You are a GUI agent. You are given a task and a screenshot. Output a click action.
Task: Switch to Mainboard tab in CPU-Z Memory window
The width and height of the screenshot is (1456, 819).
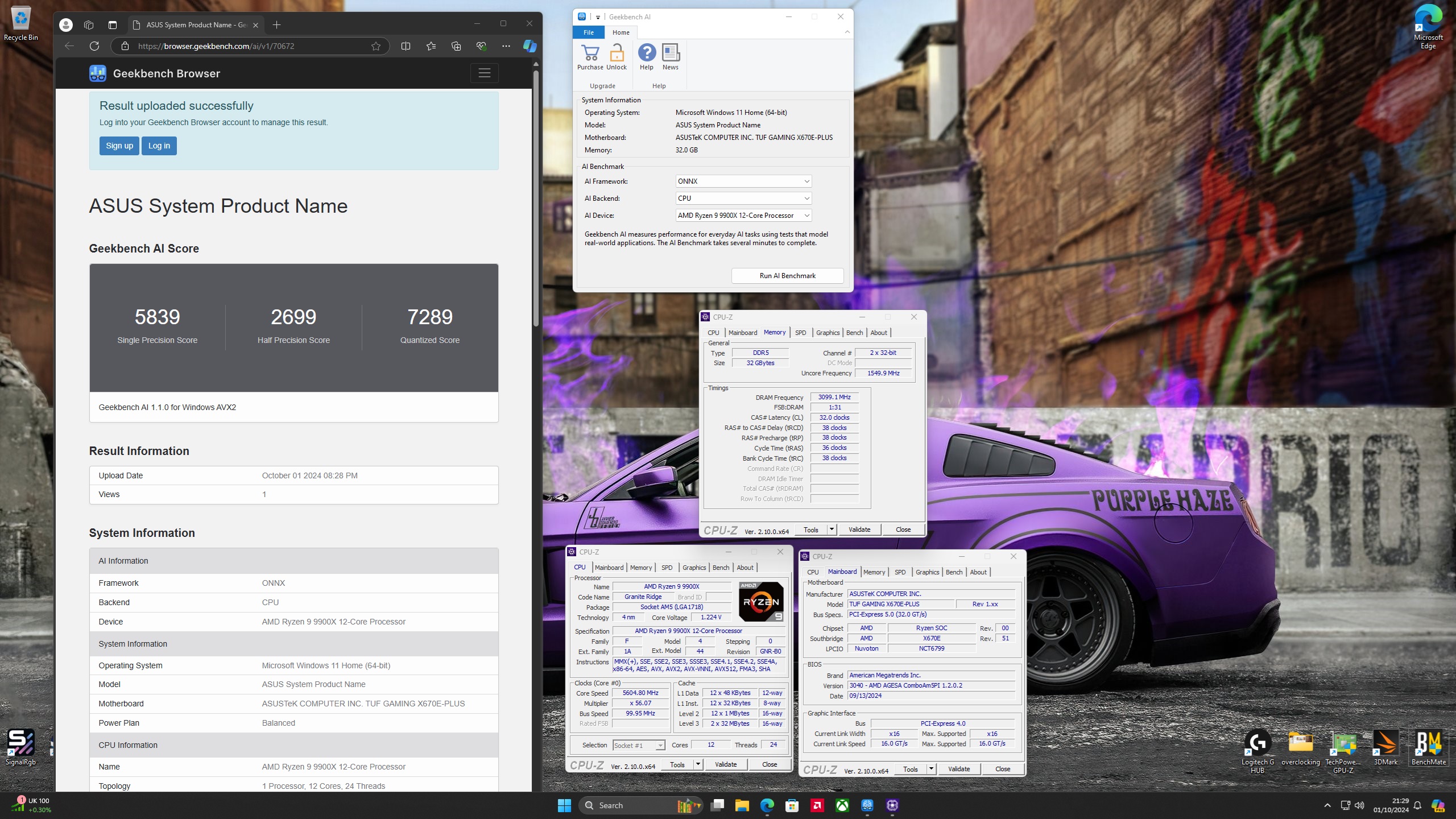tap(742, 333)
